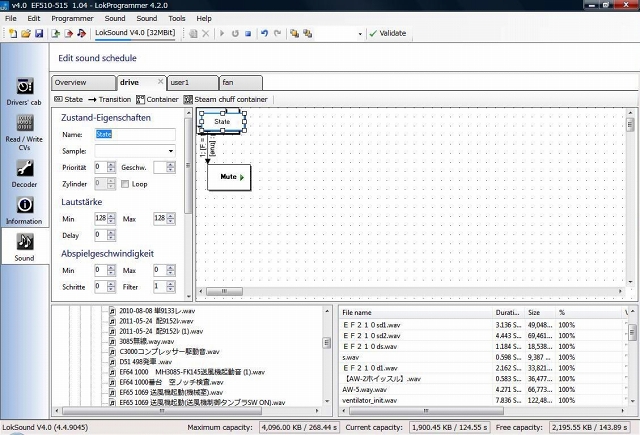Viewport: 640px width, 435px height.
Task: Open the Help menu
Action: (x=204, y=18)
